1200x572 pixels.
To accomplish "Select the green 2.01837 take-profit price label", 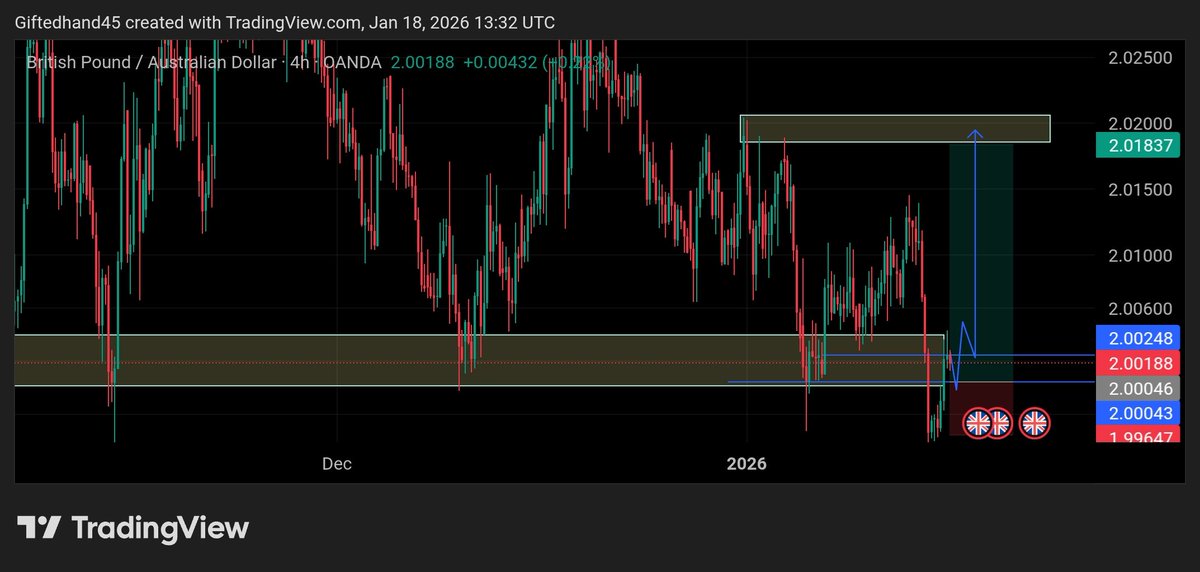I will click(x=1138, y=146).
